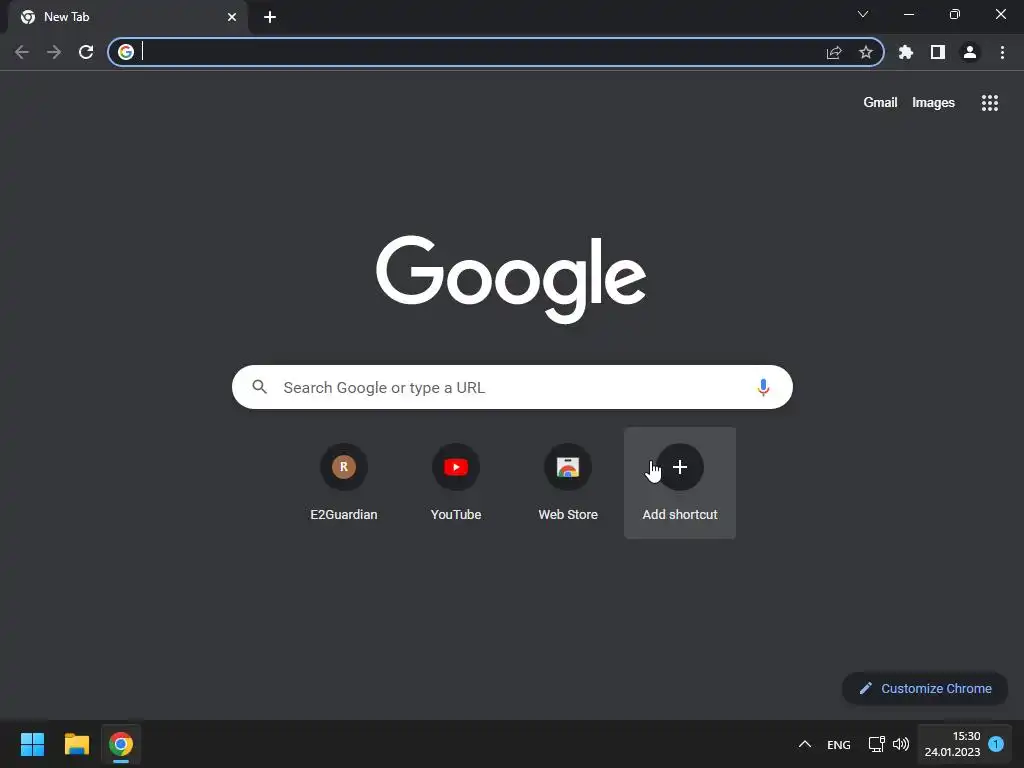The width and height of the screenshot is (1024, 768).
Task: Select the New Tab tab
Action: (128, 17)
